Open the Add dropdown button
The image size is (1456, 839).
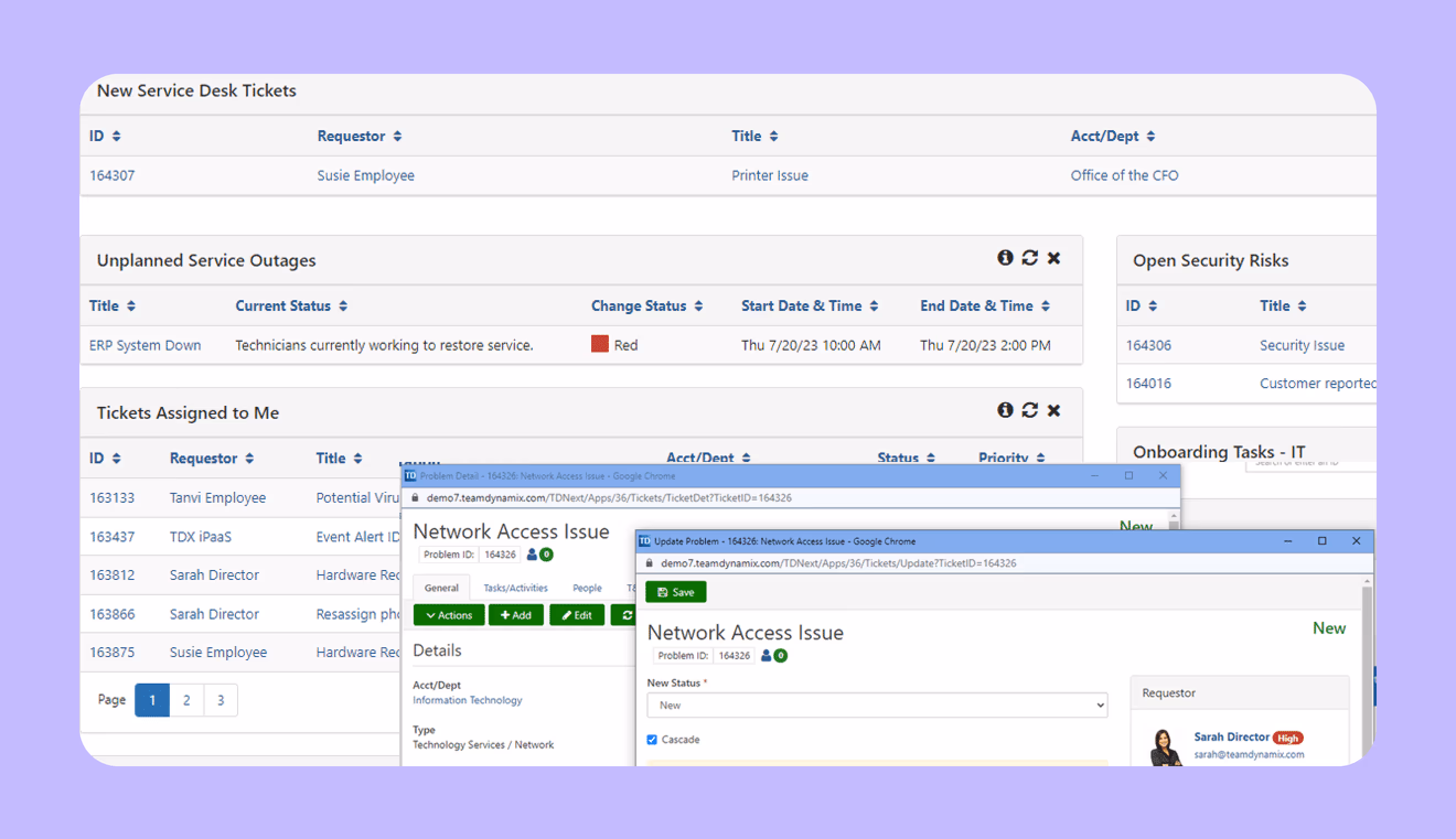pos(515,615)
